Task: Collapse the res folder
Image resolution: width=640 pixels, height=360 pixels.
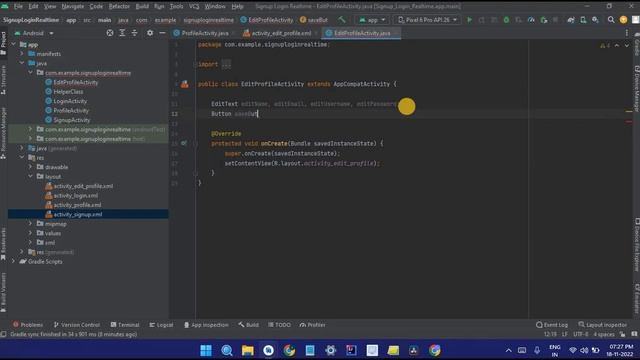Action: pos(22,157)
